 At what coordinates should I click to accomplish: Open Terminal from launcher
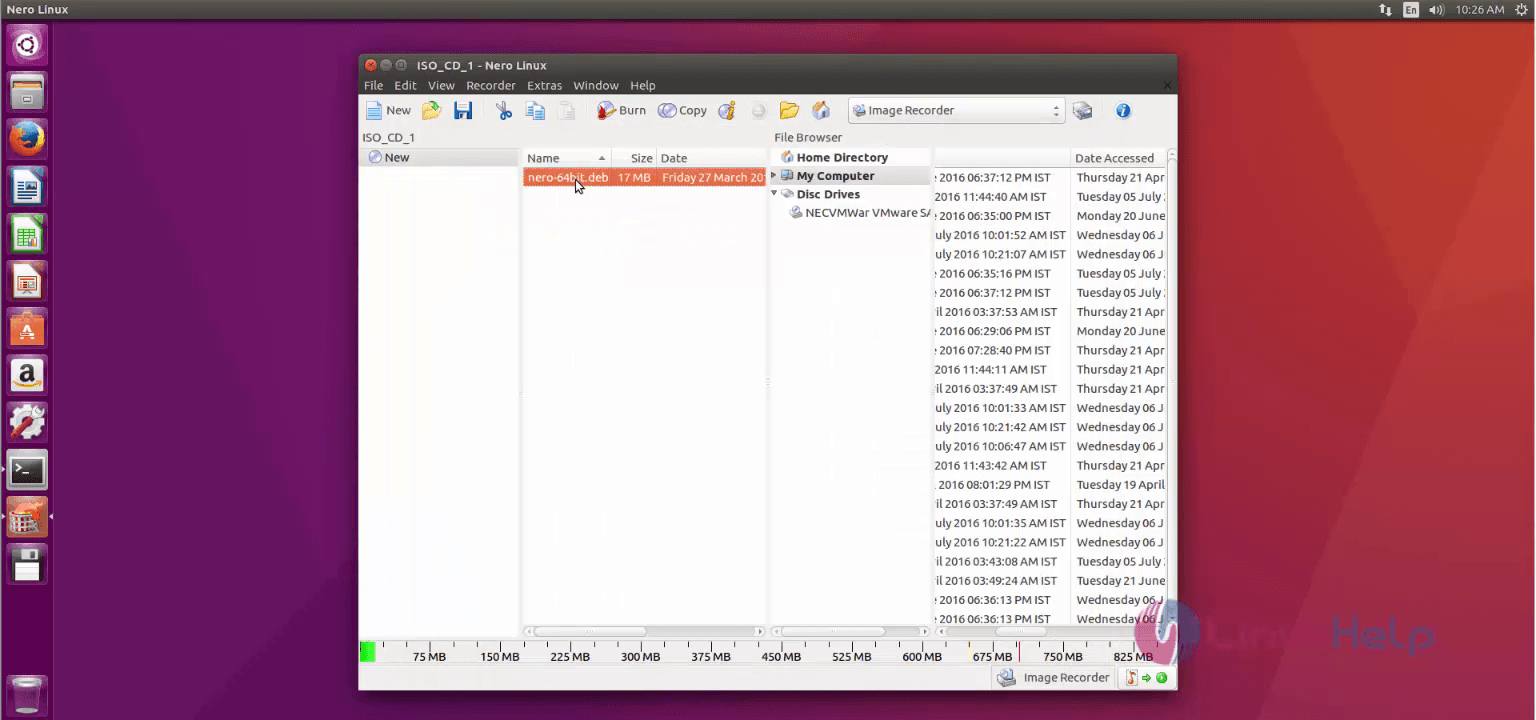pos(27,470)
